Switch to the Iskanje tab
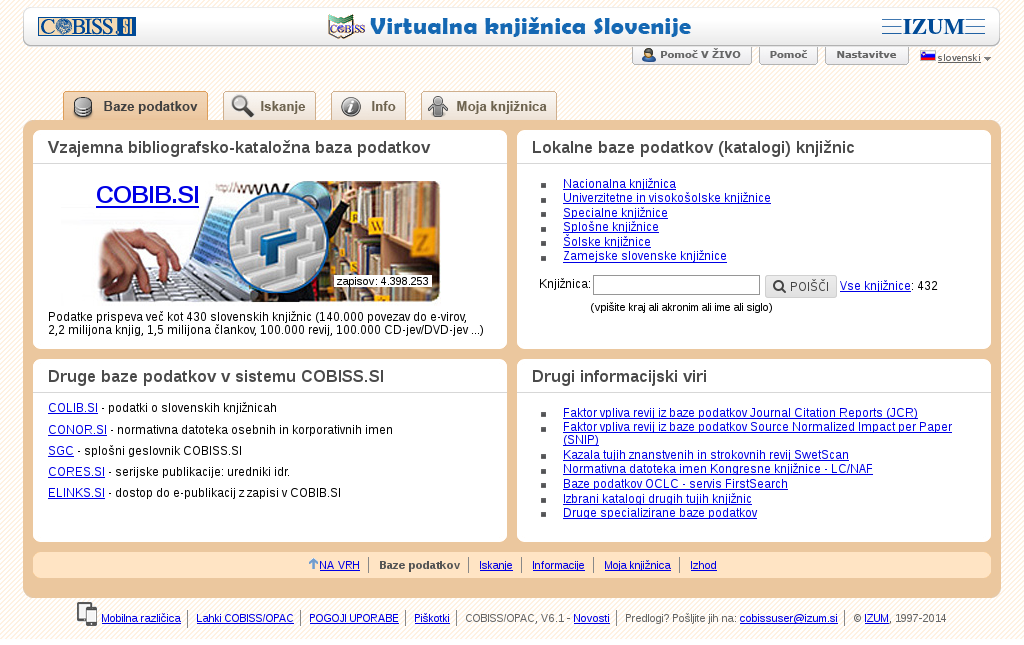 pyautogui.click(x=269, y=106)
